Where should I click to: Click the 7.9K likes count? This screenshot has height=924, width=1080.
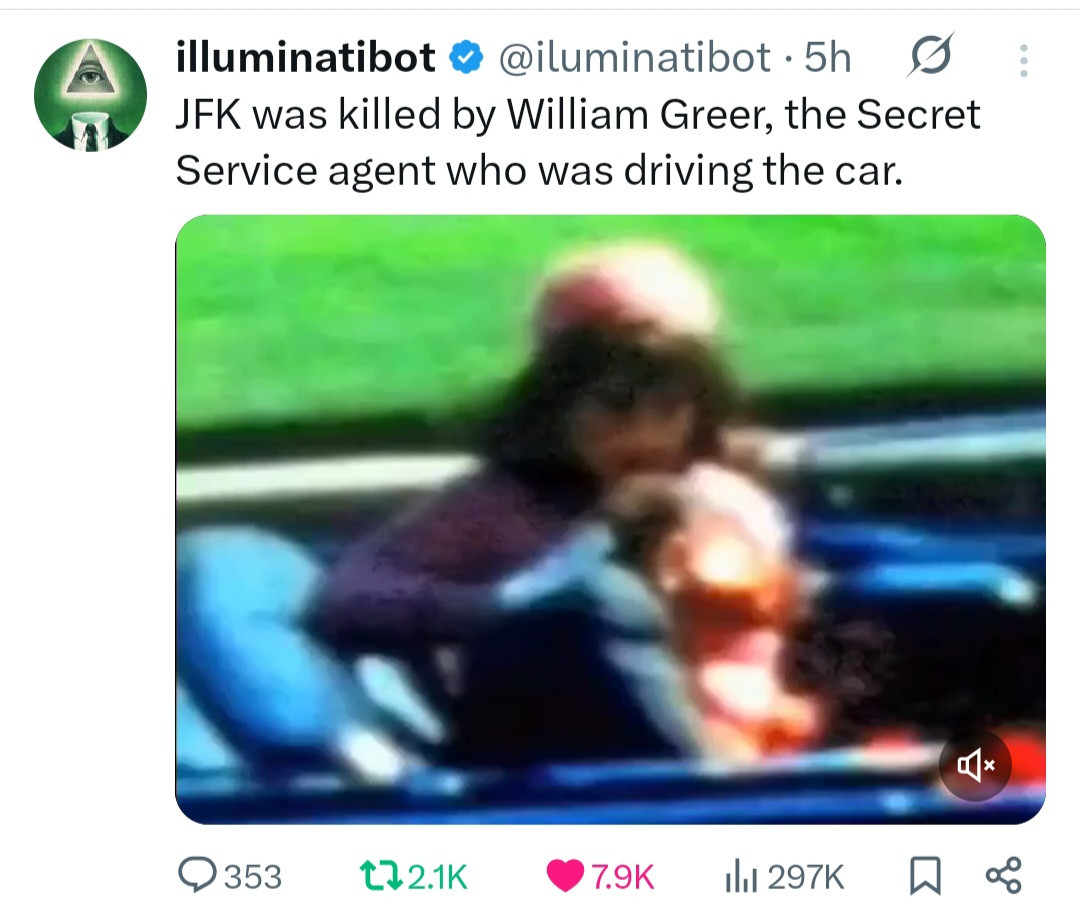[623, 877]
